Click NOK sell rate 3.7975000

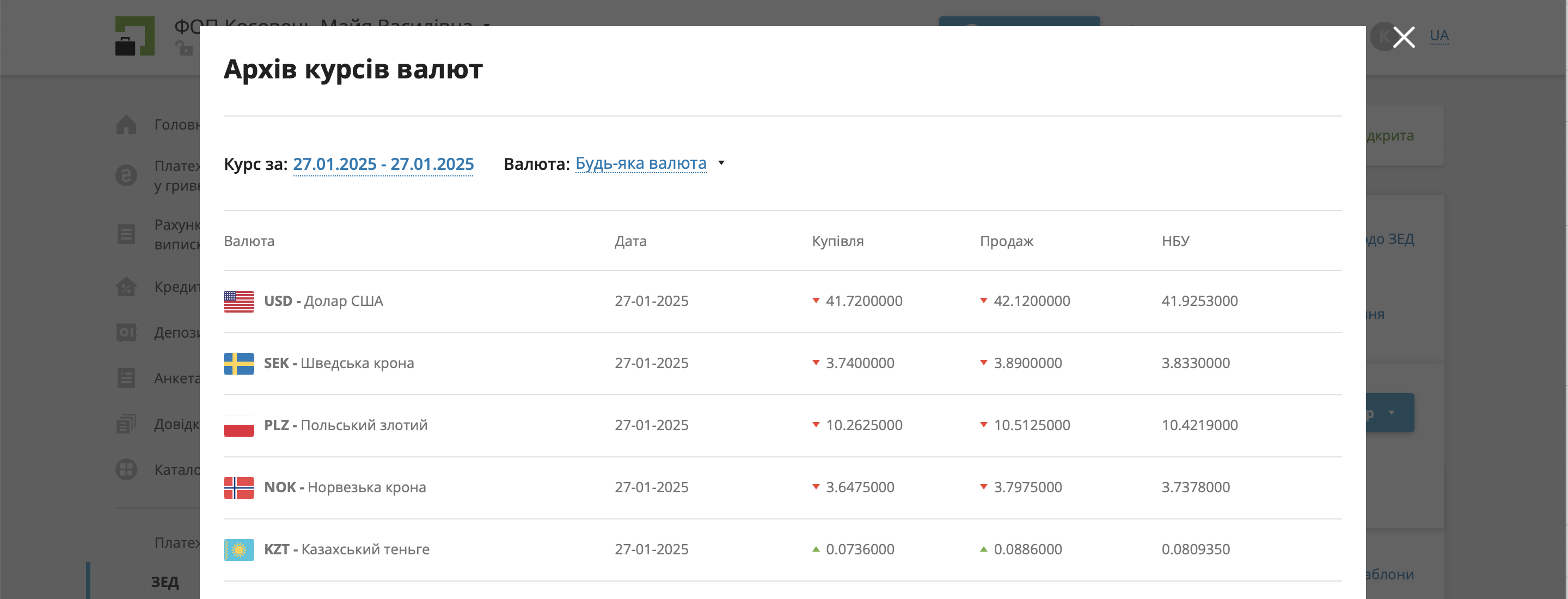(x=1027, y=487)
